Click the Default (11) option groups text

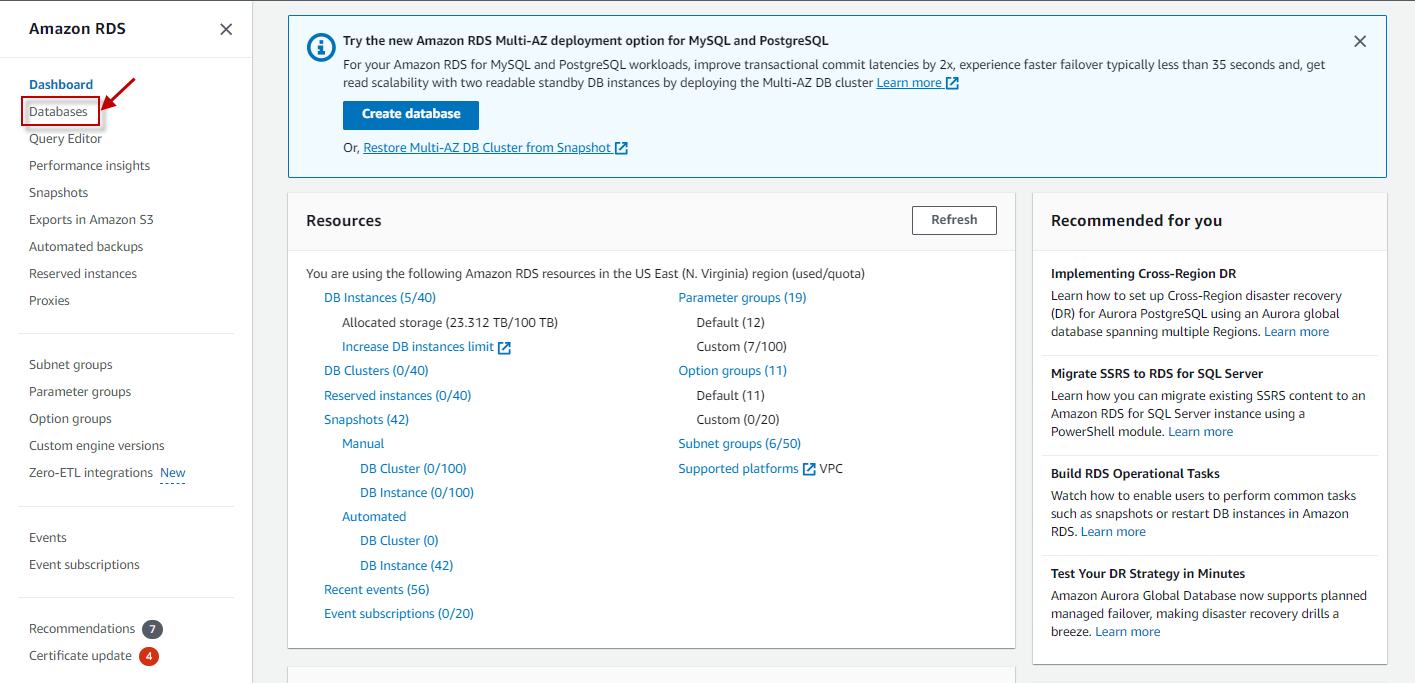[x=731, y=396]
